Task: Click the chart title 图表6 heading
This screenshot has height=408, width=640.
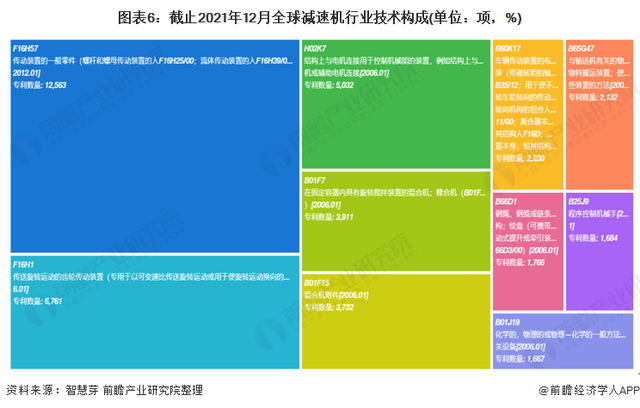Action: [x=319, y=17]
